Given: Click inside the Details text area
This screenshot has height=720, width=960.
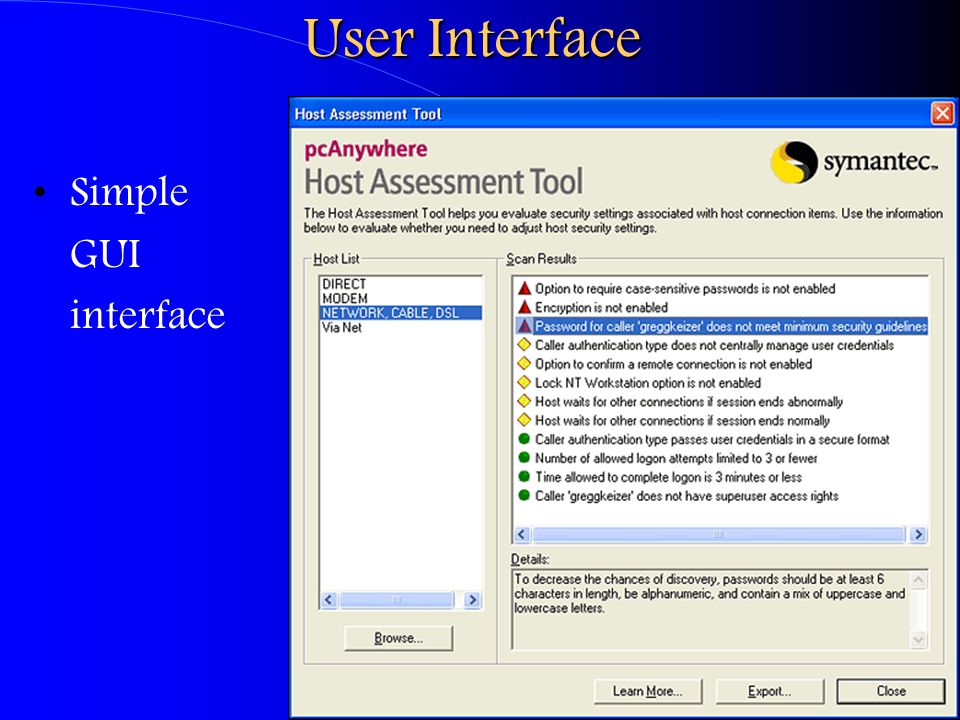Looking at the screenshot, I should tap(711, 610).
